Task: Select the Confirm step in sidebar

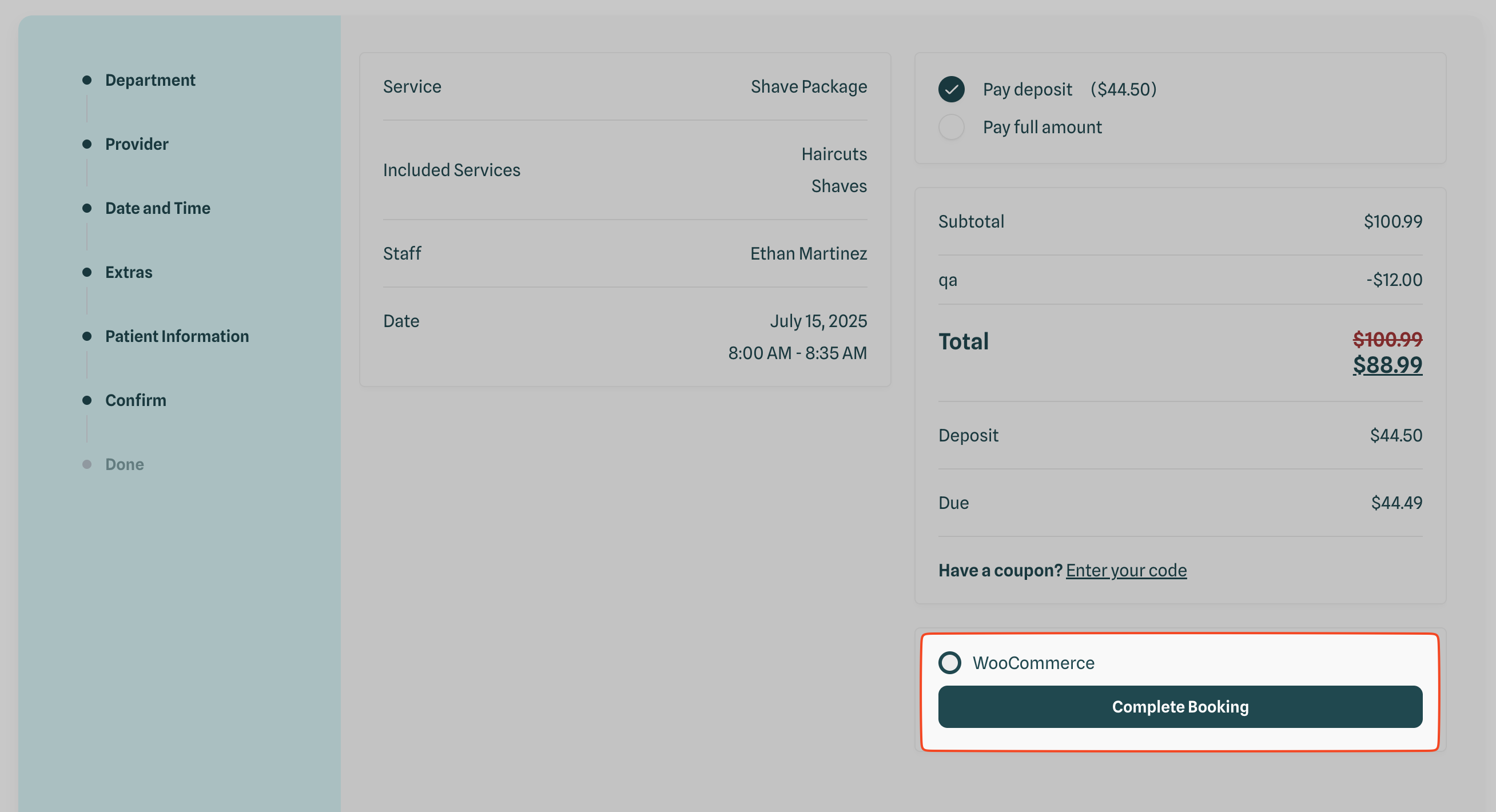Action: coord(136,400)
